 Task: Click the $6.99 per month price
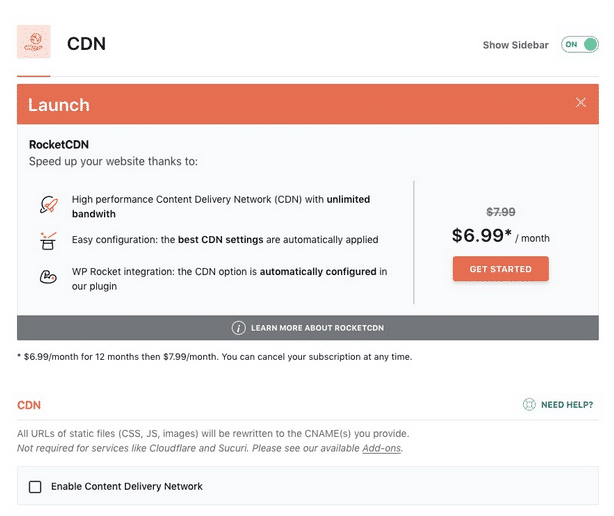coord(500,237)
